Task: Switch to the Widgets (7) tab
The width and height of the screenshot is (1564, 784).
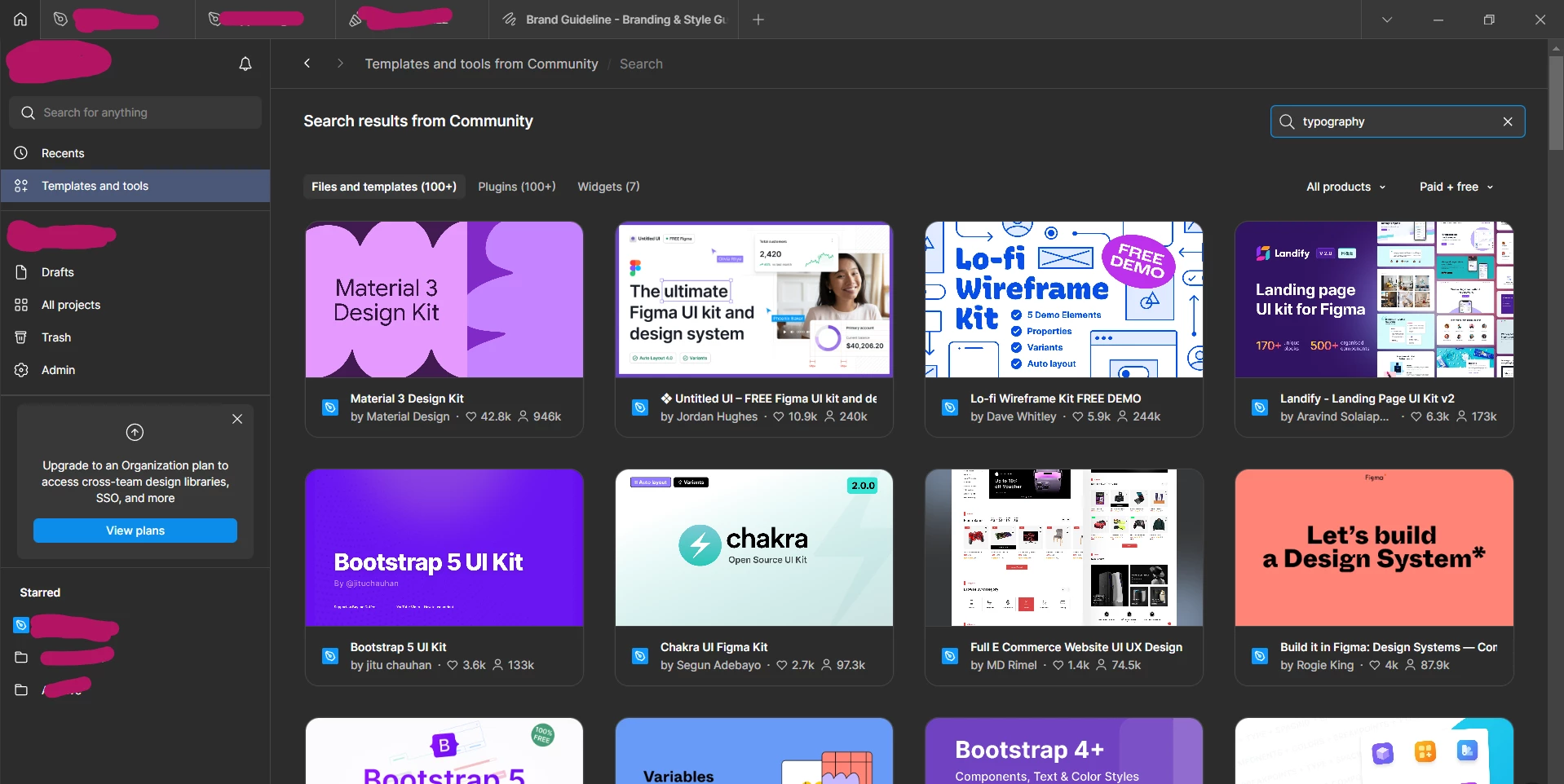Action: pyautogui.click(x=608, y=187)
